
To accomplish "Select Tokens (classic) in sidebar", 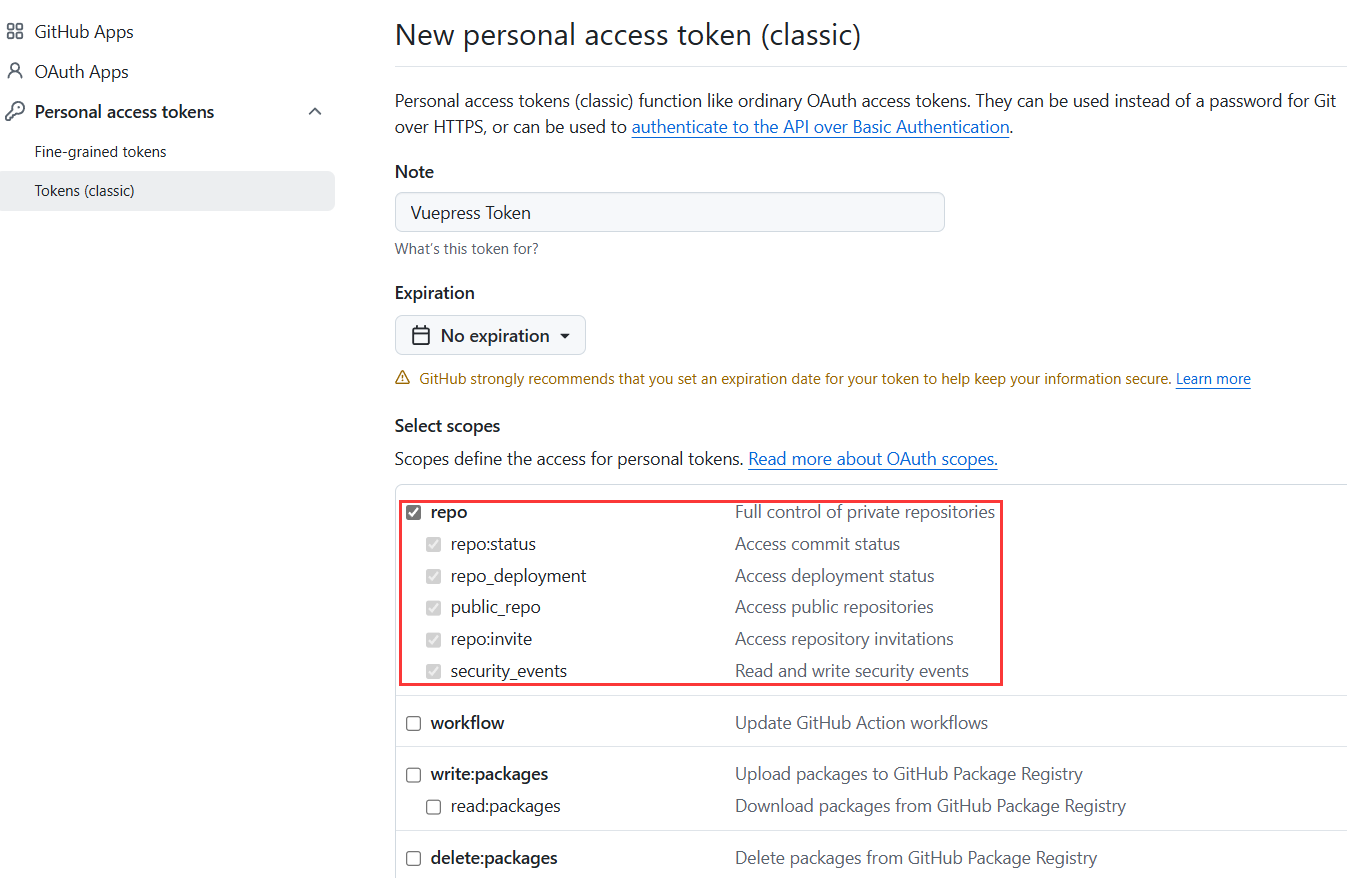I will coord(84,191).
